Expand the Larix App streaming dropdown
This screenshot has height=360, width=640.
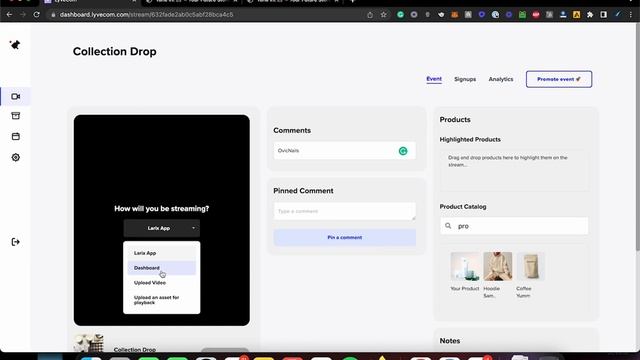[x=162, y=228]
